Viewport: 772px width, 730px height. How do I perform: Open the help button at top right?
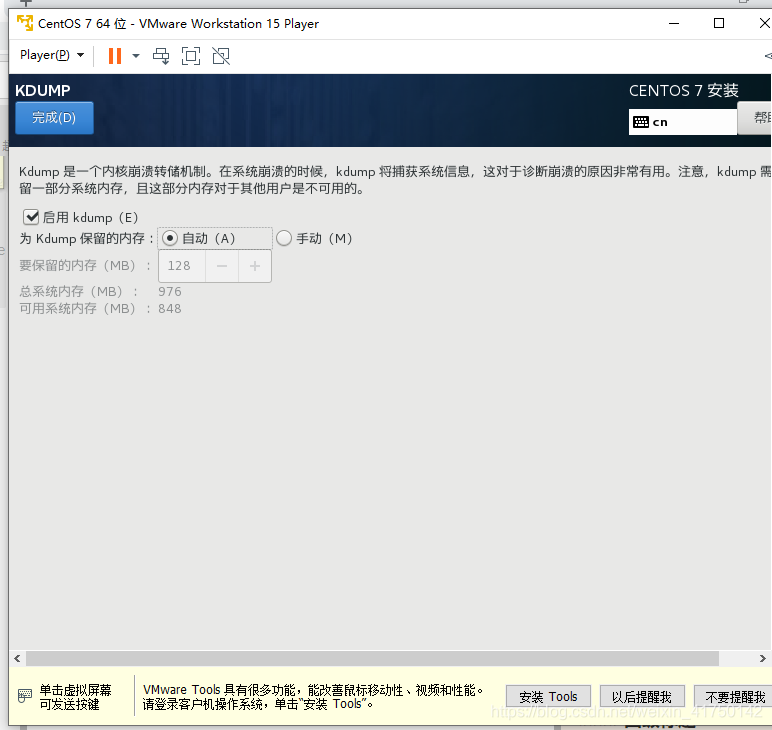tap(755, 118)
